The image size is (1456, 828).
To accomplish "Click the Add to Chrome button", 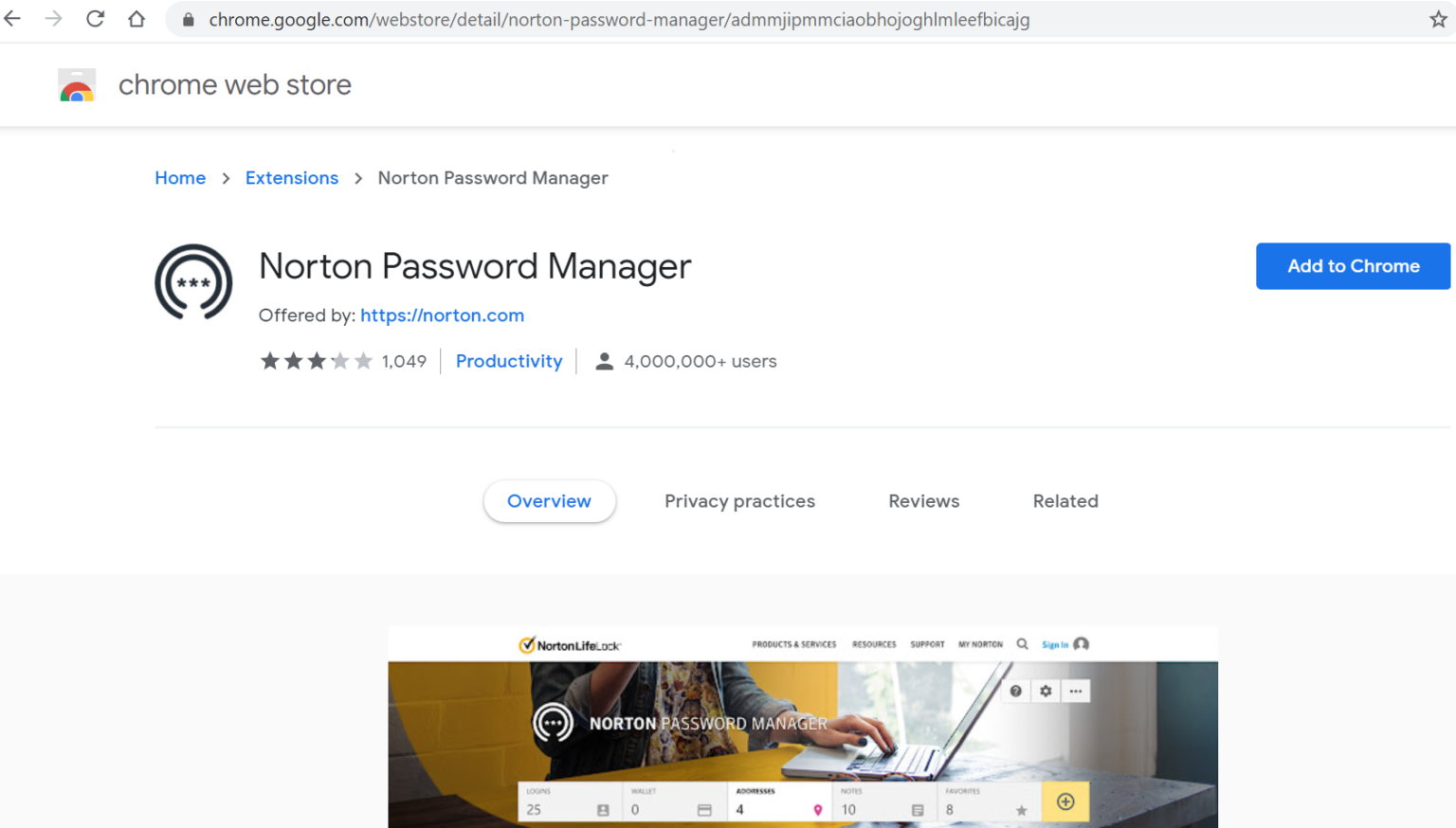I will point(1353,266).
